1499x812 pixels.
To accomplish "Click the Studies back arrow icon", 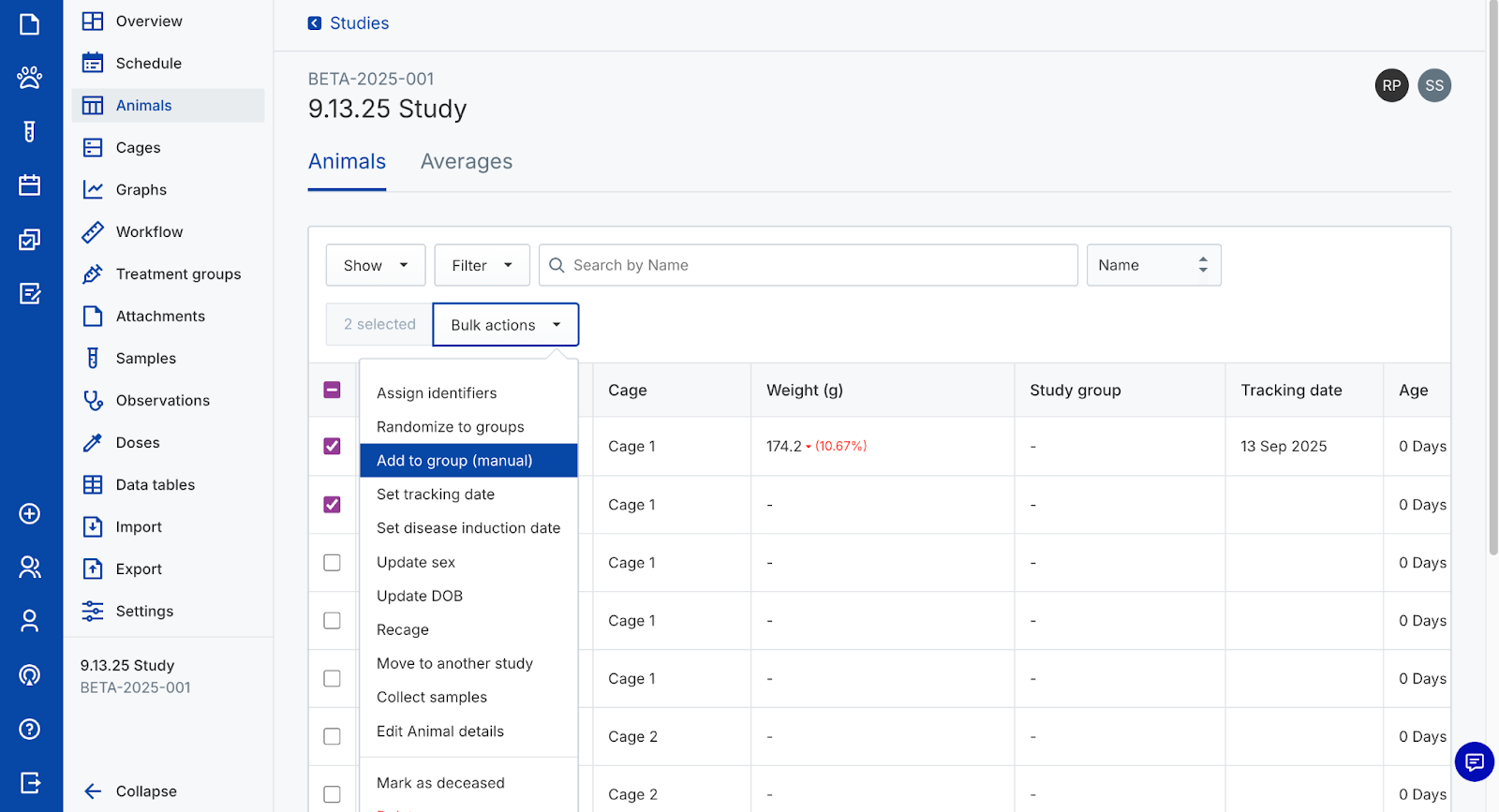I will (315, 23).
